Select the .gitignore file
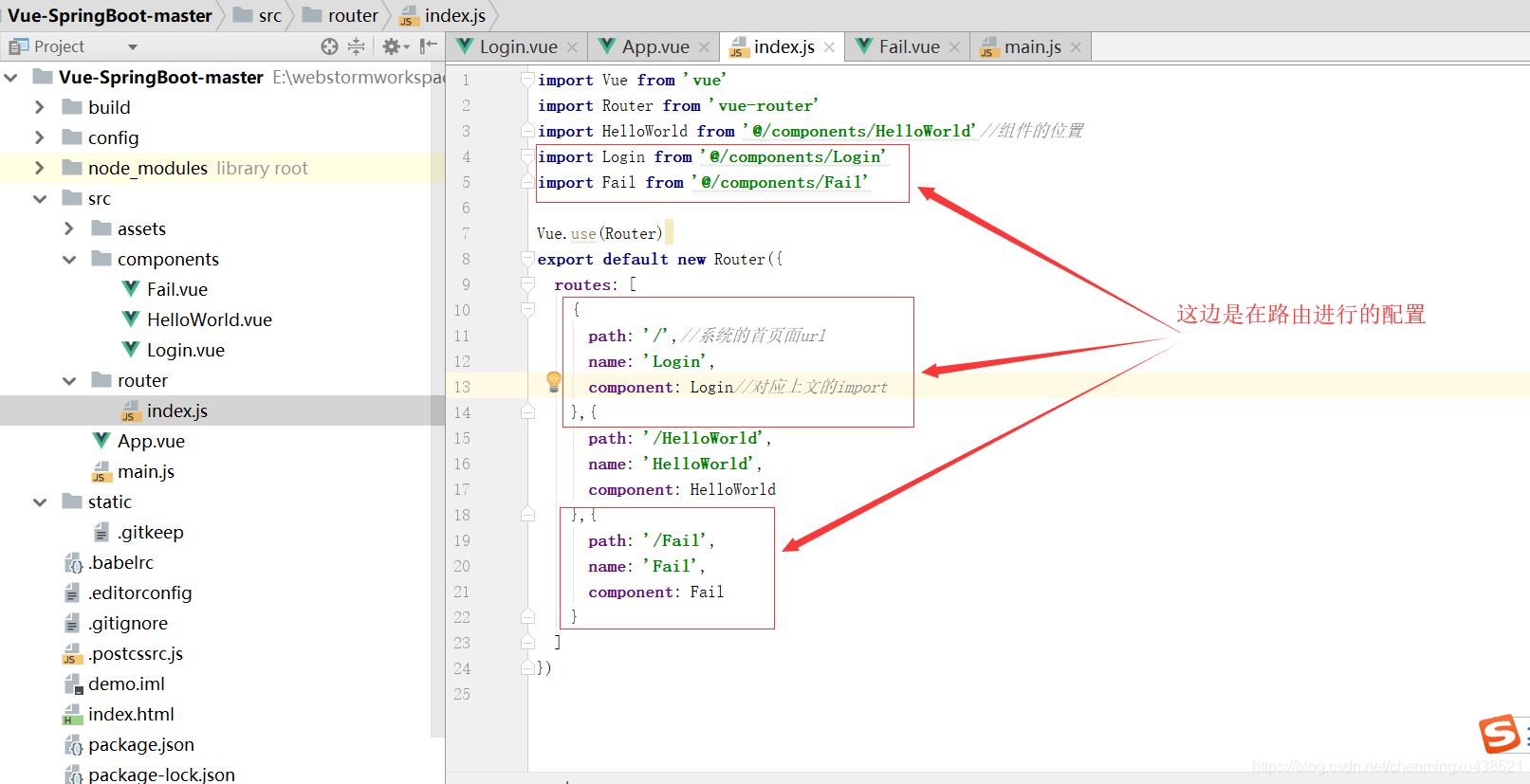Viewport: 1530px width, 784px height. (128, 623)
